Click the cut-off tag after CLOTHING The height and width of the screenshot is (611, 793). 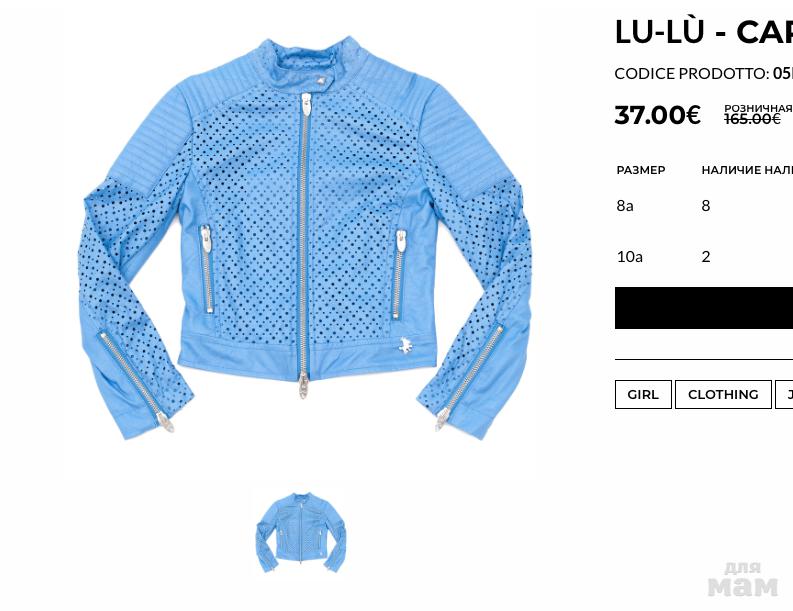784,395
